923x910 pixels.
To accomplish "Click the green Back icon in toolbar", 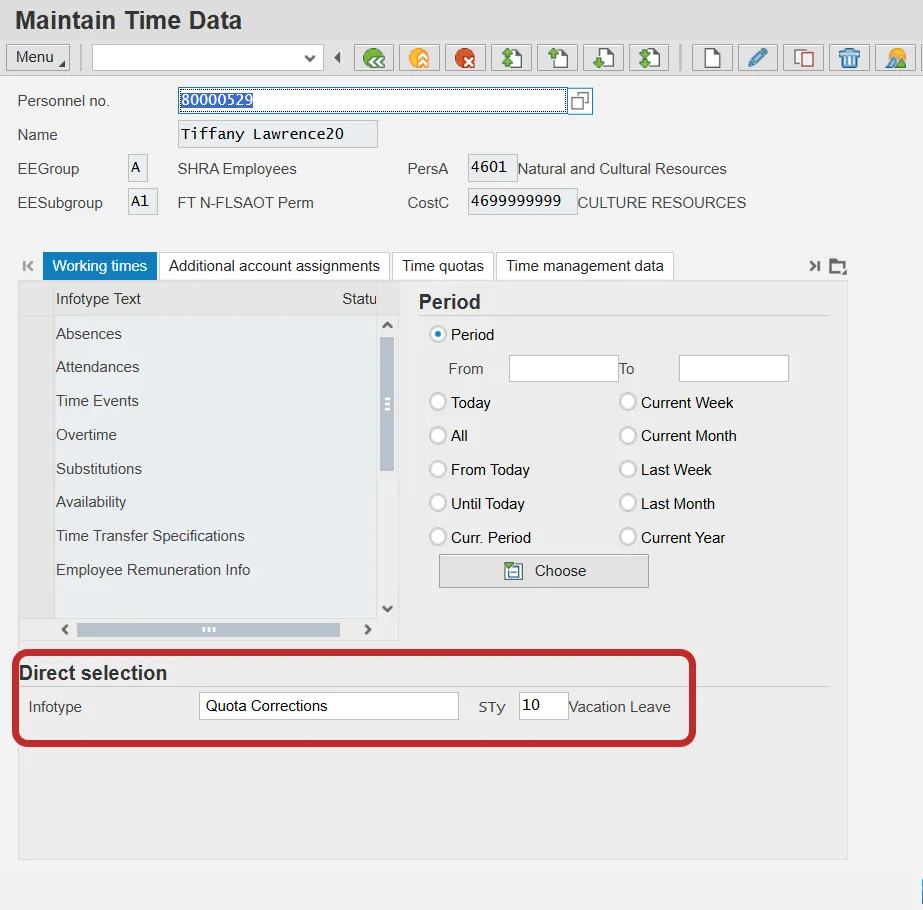I will point(374,58).
